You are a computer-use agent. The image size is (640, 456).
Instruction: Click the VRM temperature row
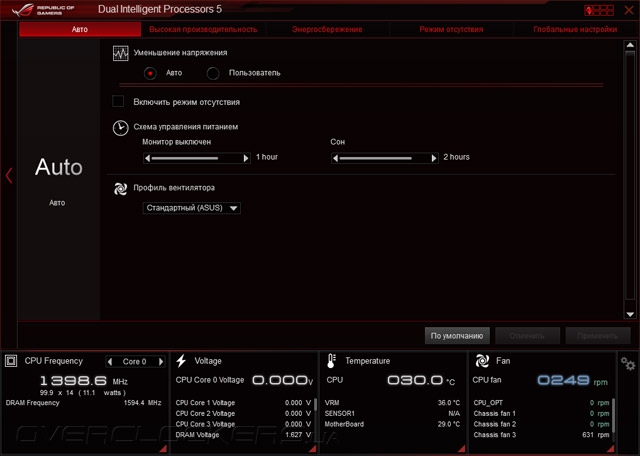(x=392, y=403)
